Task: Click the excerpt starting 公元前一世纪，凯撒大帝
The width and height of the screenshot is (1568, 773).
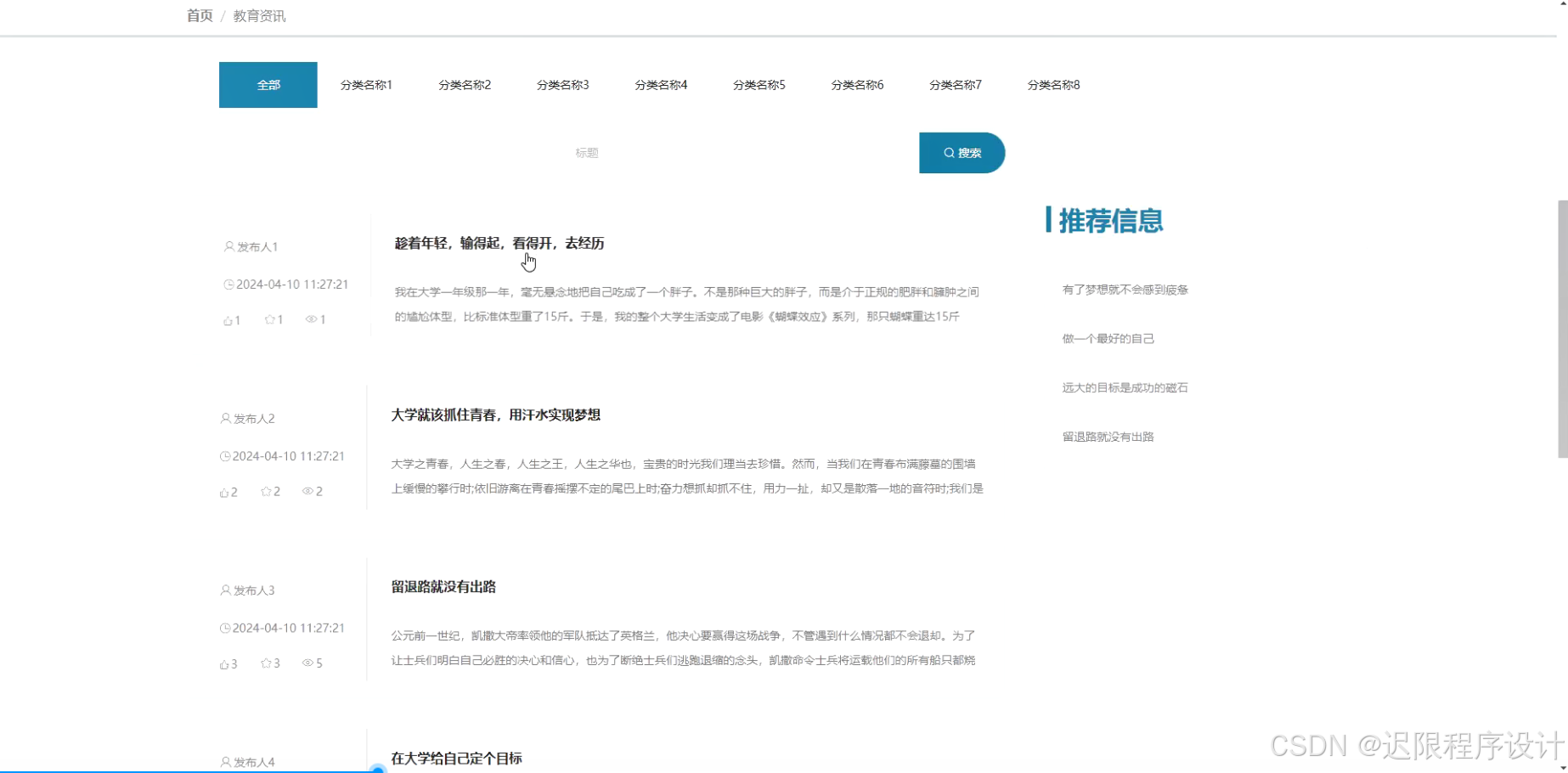Action: point(683,647)
